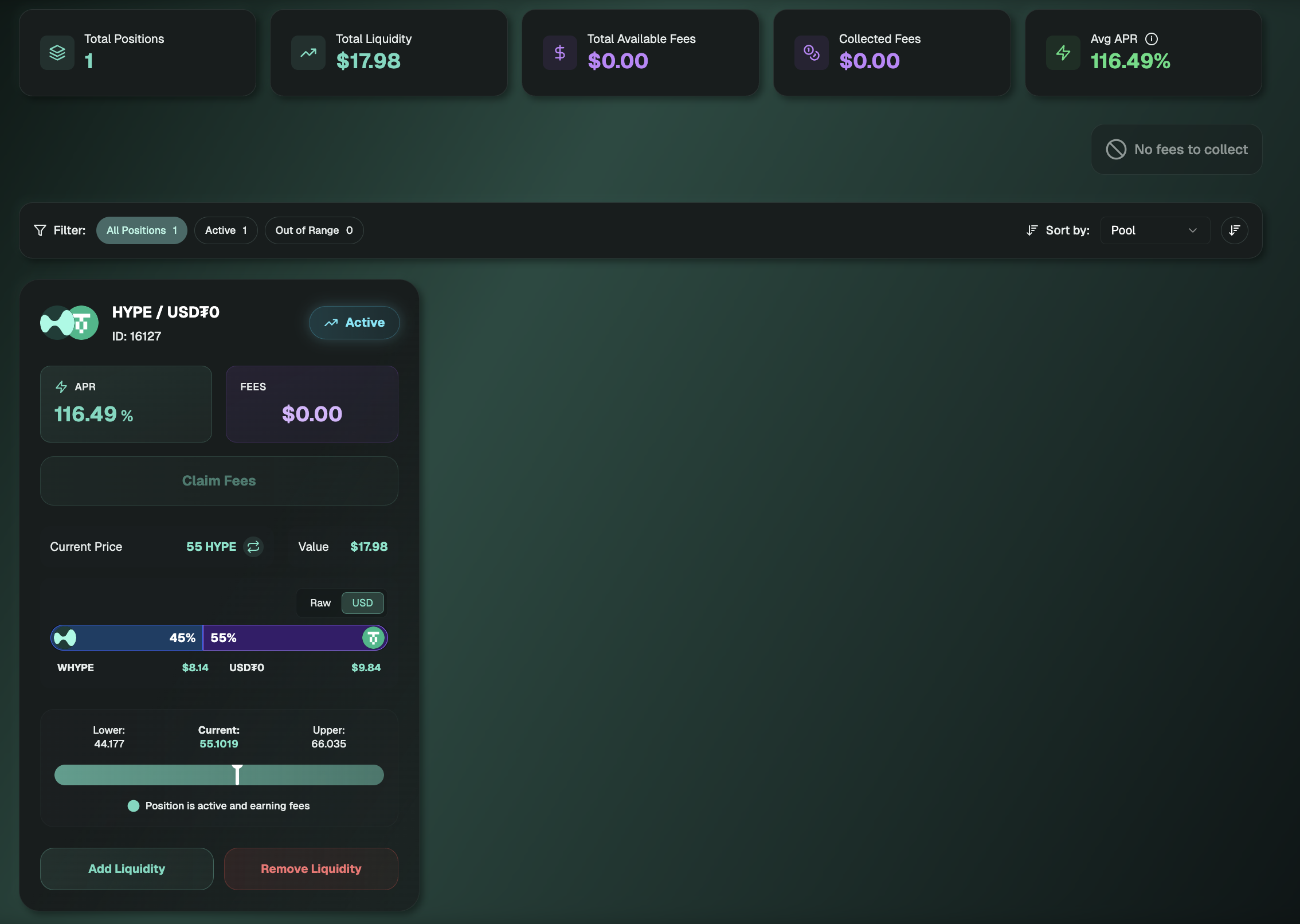Screen dimensions: 1300x924
Task: Filter by Active positions
Action: click(x=226, y=230)
